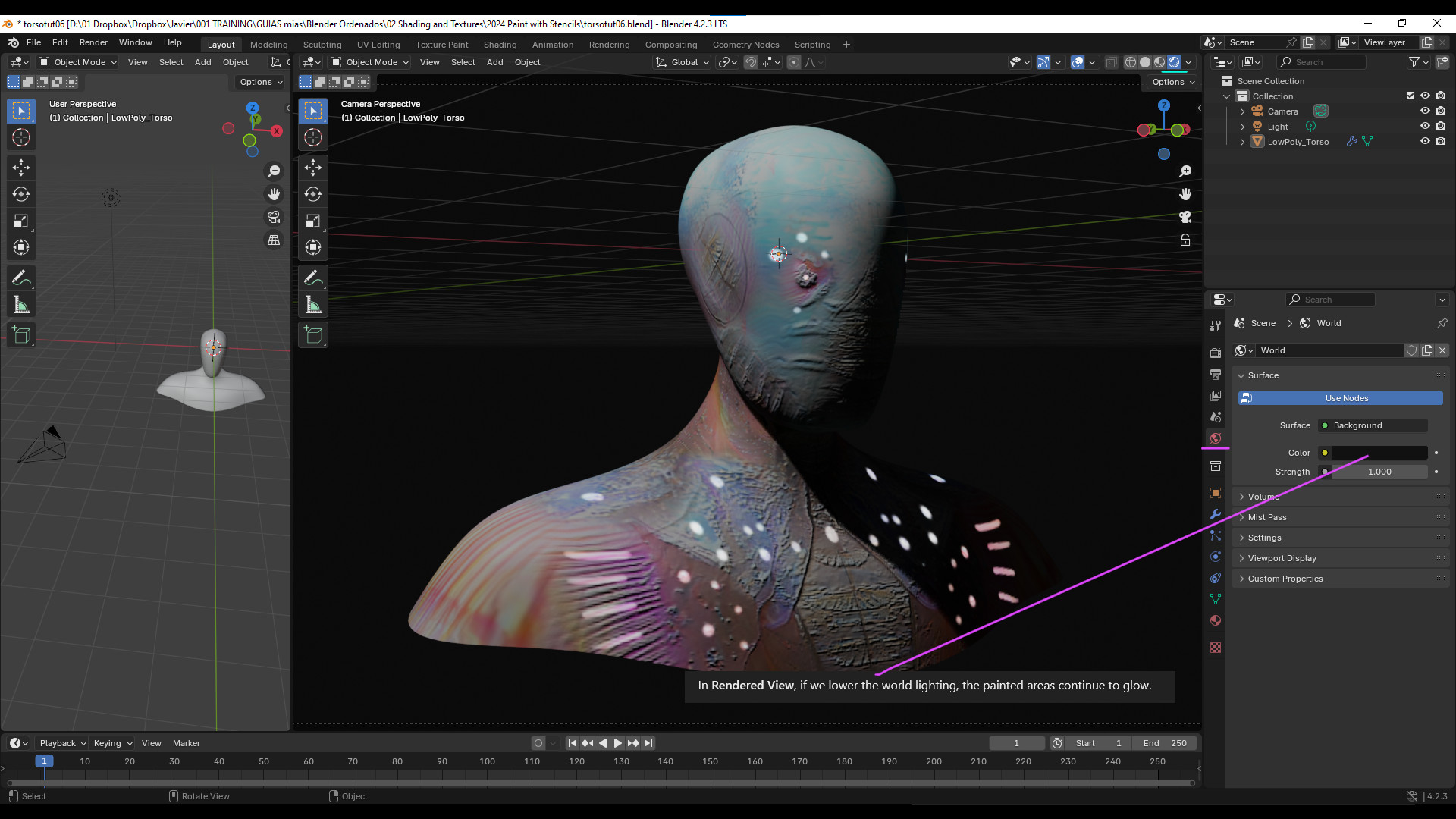The width and height of the screenshot is (1456, 819).
Task: Select the Rotate tool in Camera Perspective viewport
Action: [x=313, y=194]
